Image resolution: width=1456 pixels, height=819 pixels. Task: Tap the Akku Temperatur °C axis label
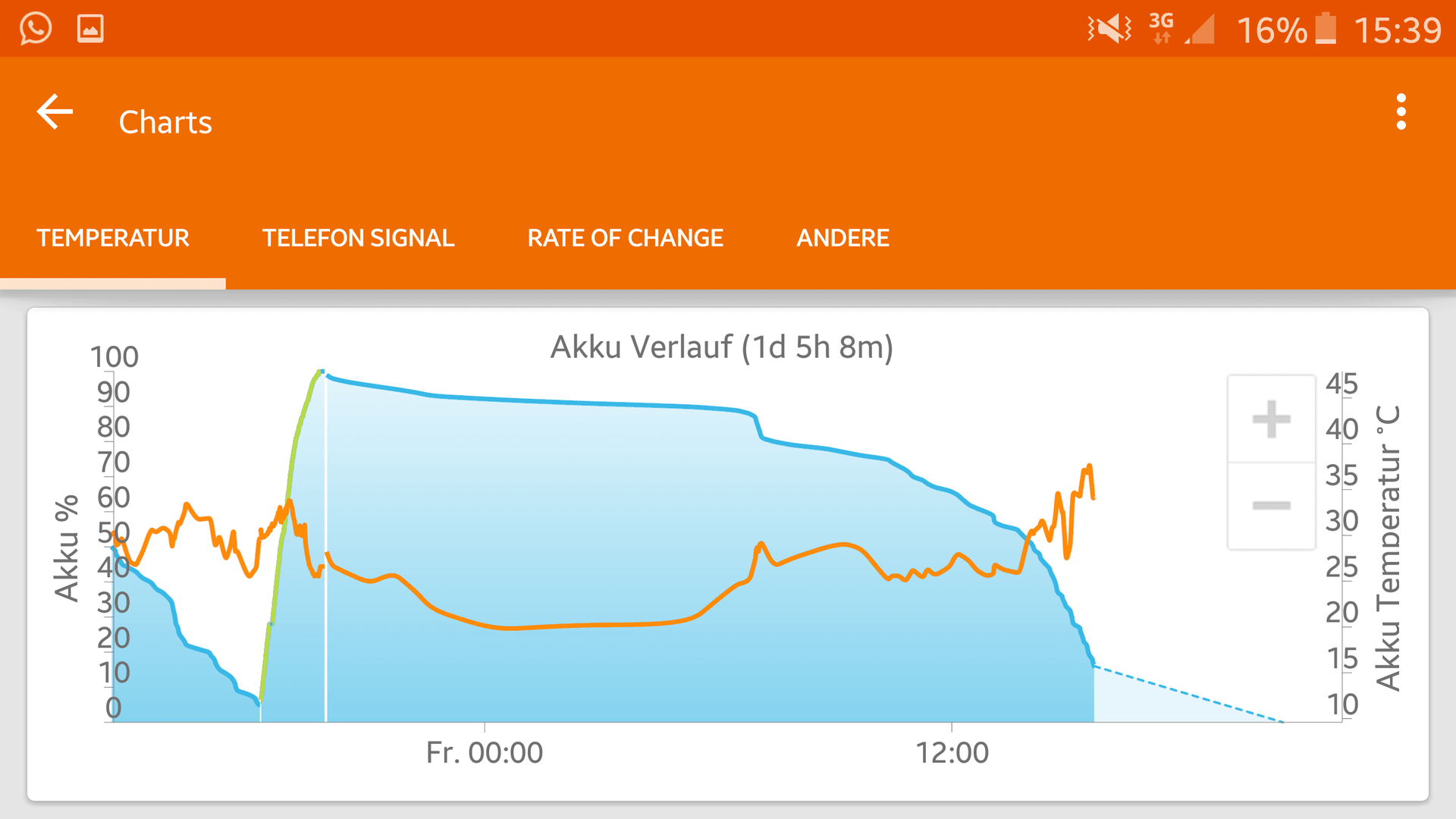click(x=1388, y=548)
